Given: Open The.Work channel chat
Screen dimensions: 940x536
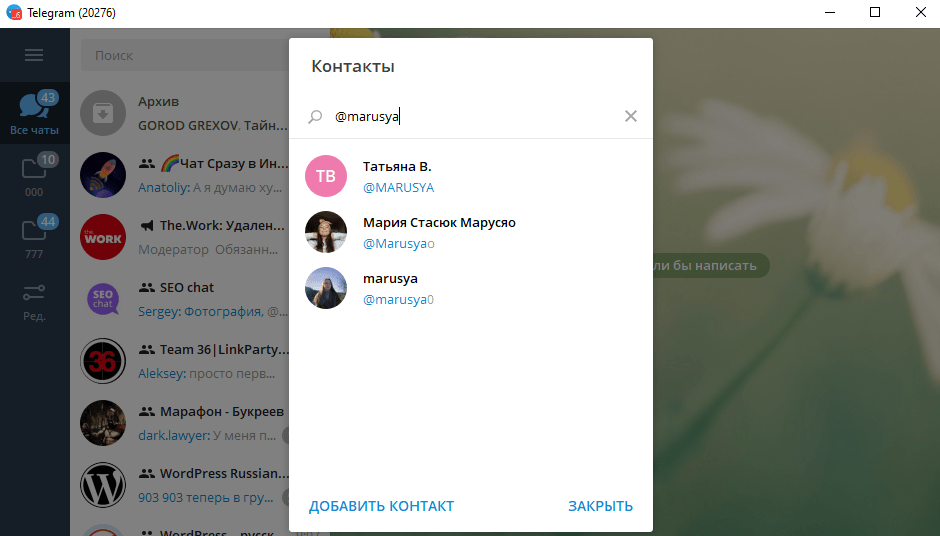Looking at the screenshot, I should pyautogui.click(x=180, y=237).
